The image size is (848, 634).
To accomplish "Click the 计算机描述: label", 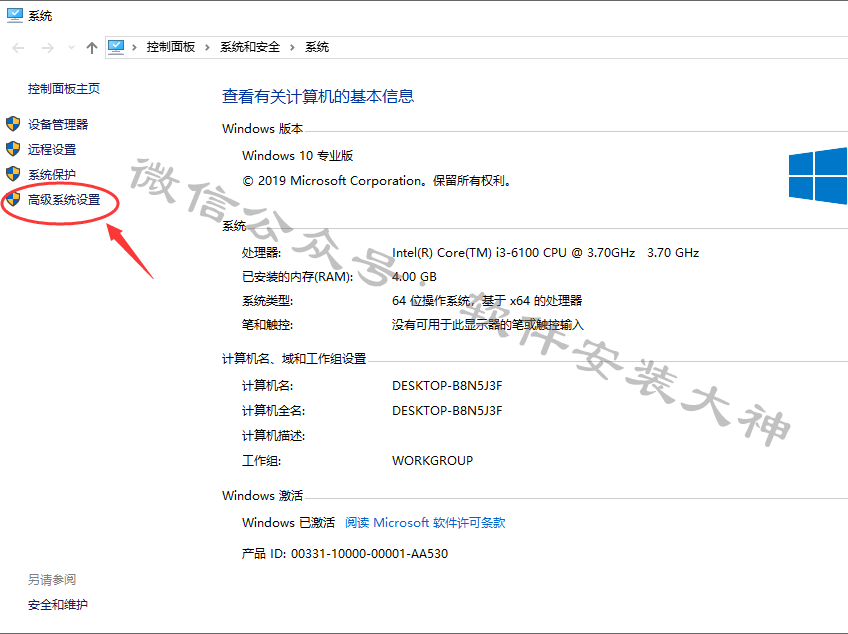I will (x=273, y=435).
